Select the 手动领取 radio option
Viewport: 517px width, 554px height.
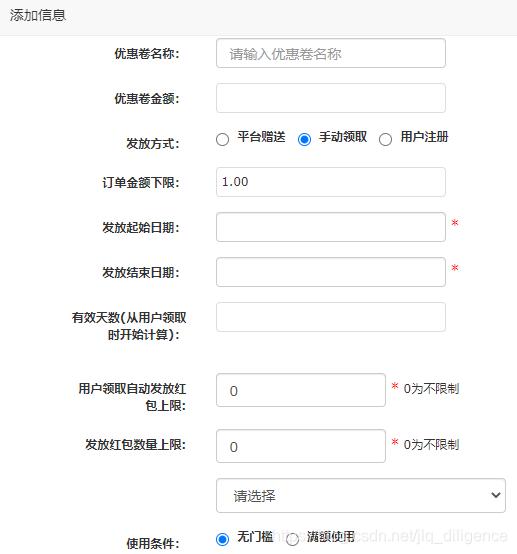[x=304, y=140]
